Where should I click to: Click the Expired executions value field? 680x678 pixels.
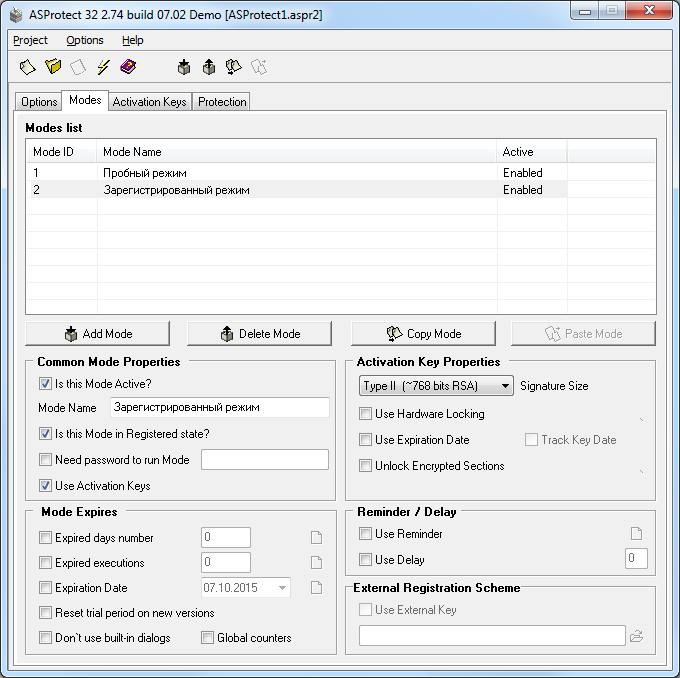pos(226,563)
